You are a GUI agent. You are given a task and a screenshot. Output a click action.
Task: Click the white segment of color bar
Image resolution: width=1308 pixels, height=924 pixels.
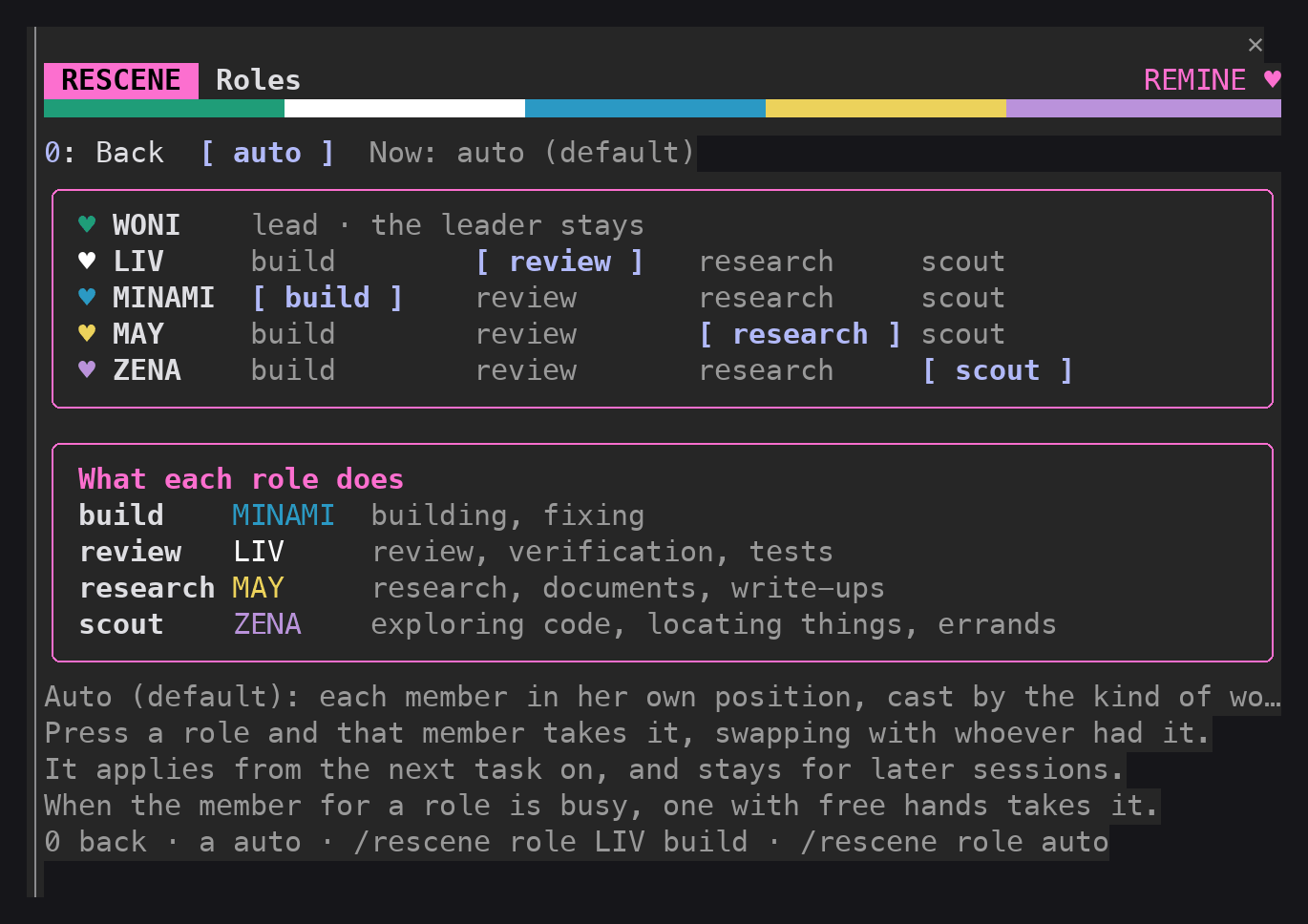(x=405, y=108)
